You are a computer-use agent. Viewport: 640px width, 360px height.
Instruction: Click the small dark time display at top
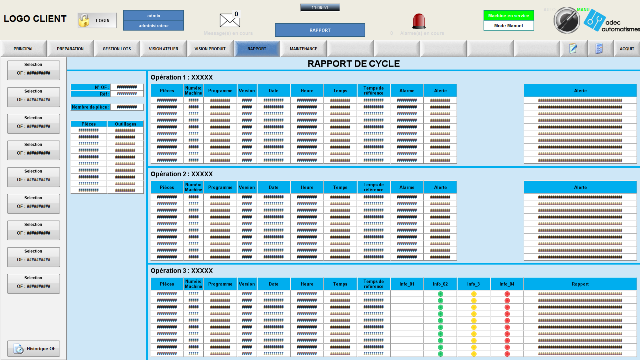pos(320,7)
